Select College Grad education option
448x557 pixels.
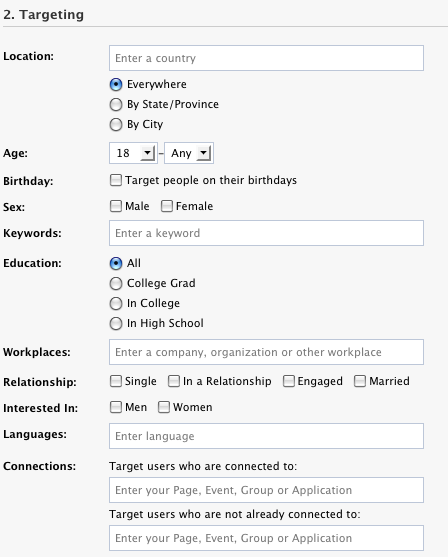116,283
